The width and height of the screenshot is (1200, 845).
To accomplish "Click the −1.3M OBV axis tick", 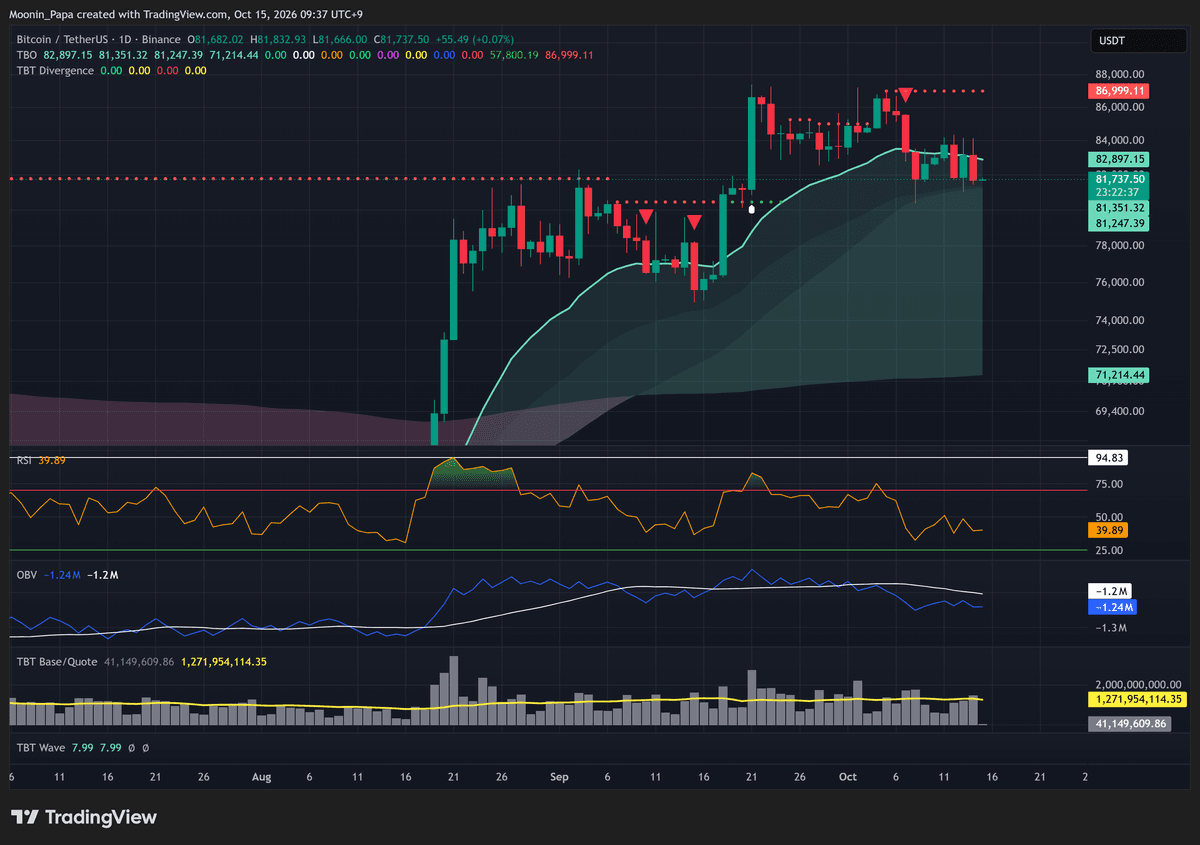I will point(1112,628).
